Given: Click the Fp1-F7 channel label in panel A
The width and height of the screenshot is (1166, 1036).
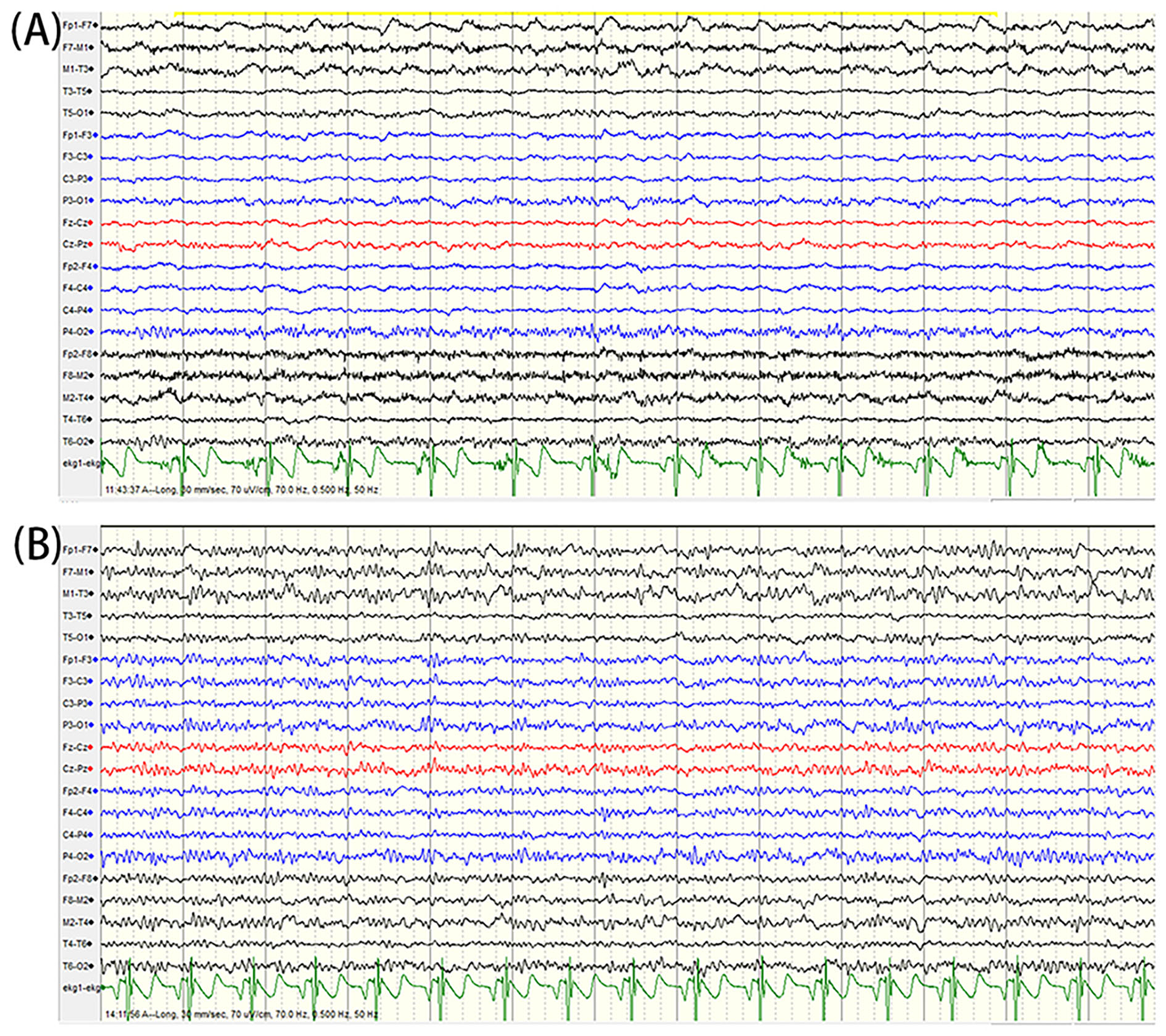Looking at the screenshot, I should point(76,25).
